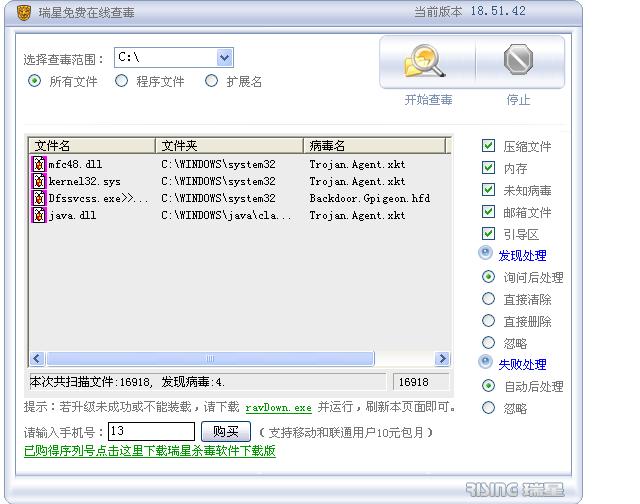
Task: Uncheck the 内存 checkbox
Action: point(488,168)
